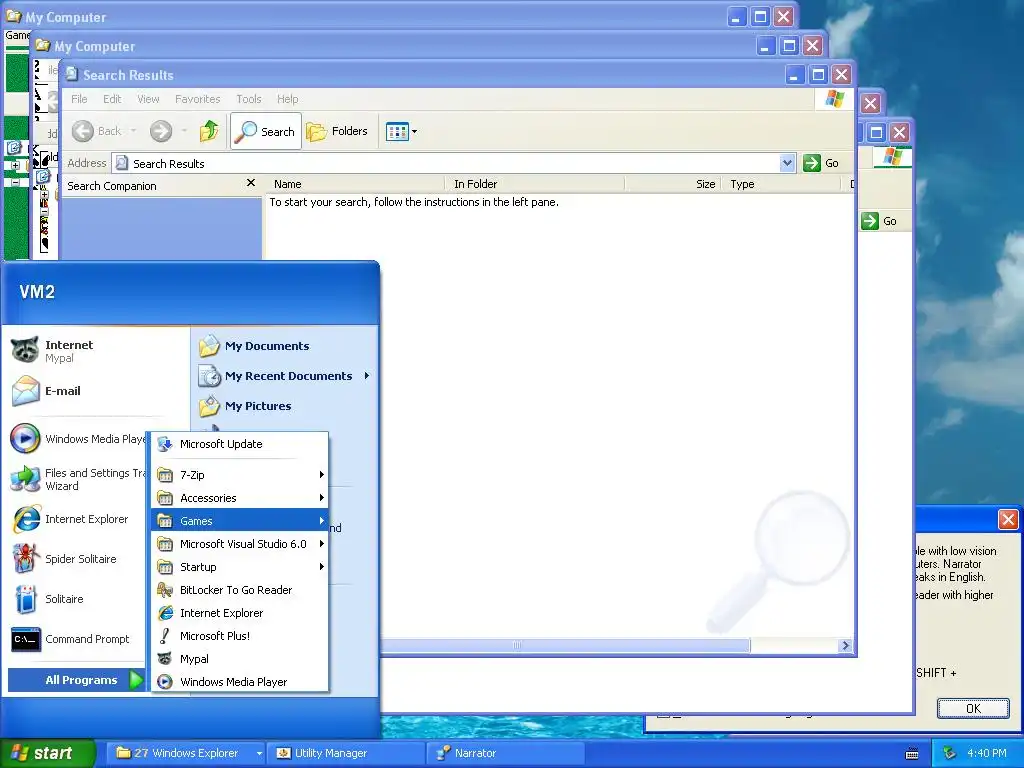Image resolution: width=1024 pixels, height=768 pixels.
Task: Click the horizontal scrollbar thumb
Action: coord(566,645)
